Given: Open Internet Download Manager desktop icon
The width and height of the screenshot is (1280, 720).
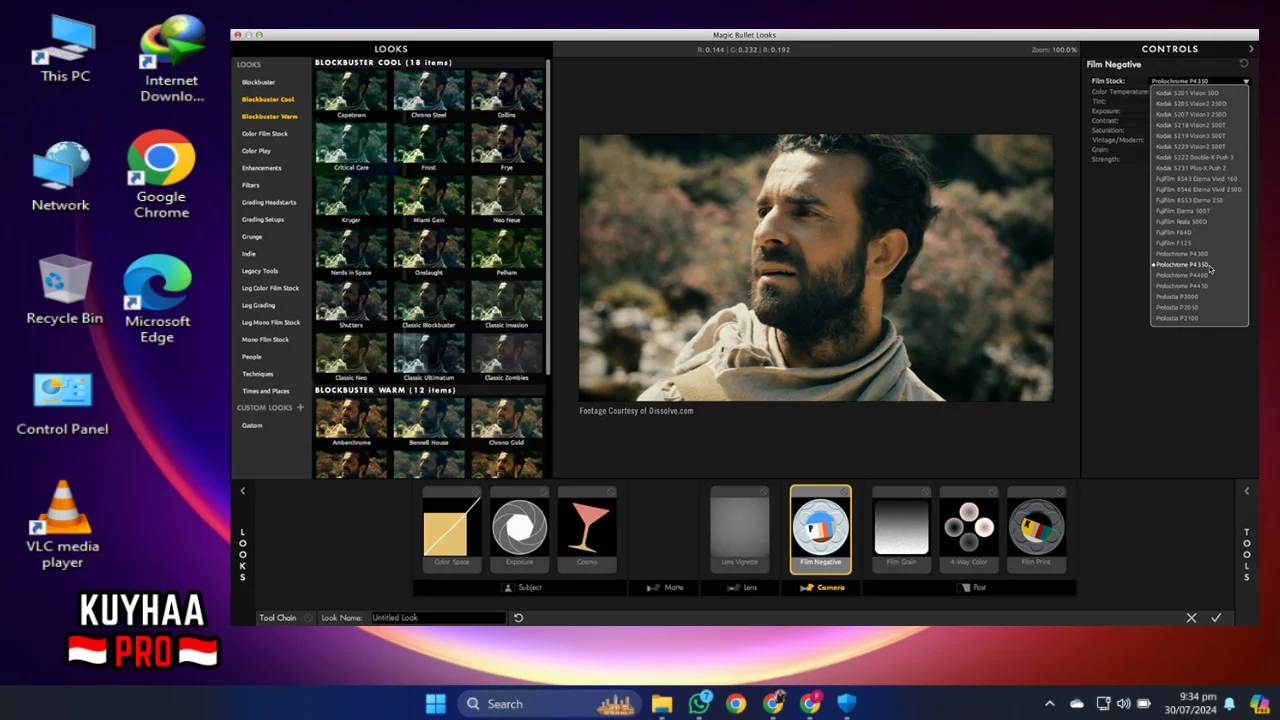Looking at the screenshot, I should (172, 60).
